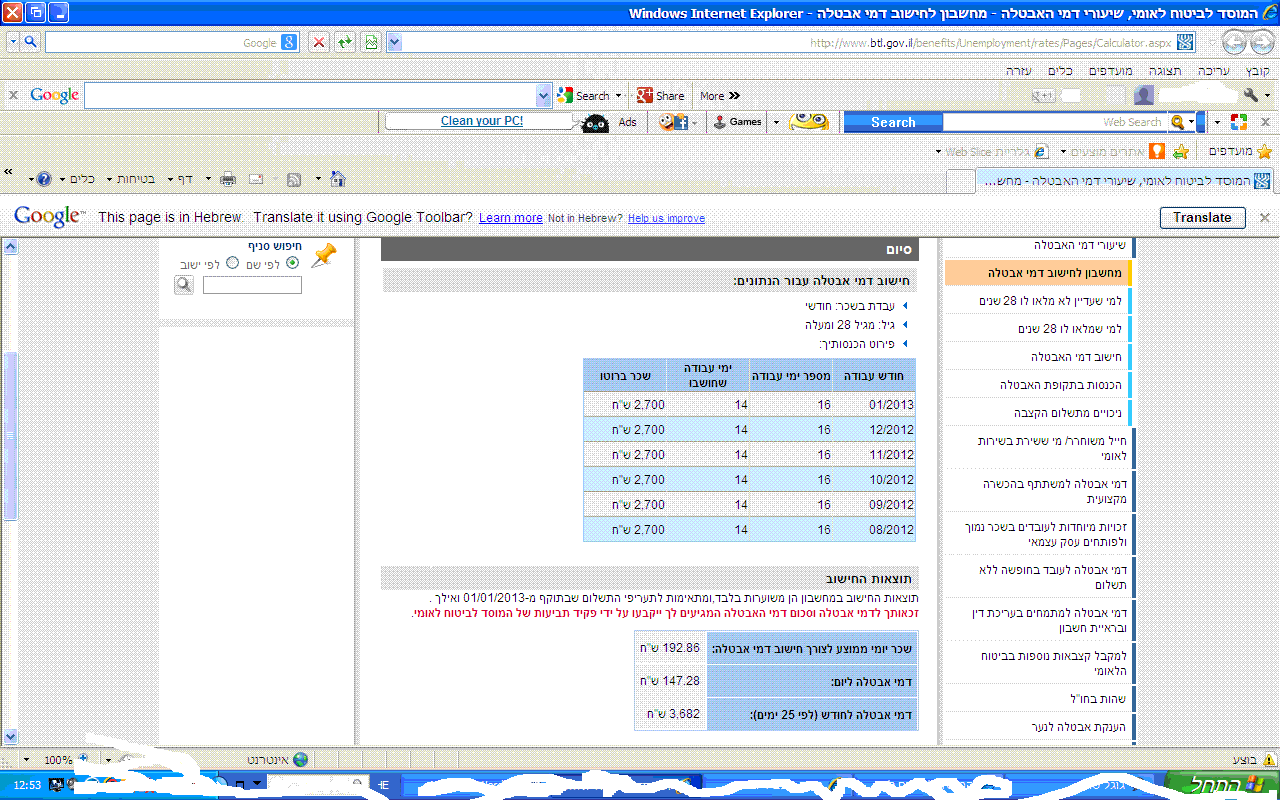Open the address bar history dropdown
Image resolution: width=1280 pixels, height=800 pixels.
click(x=394, y=42)
